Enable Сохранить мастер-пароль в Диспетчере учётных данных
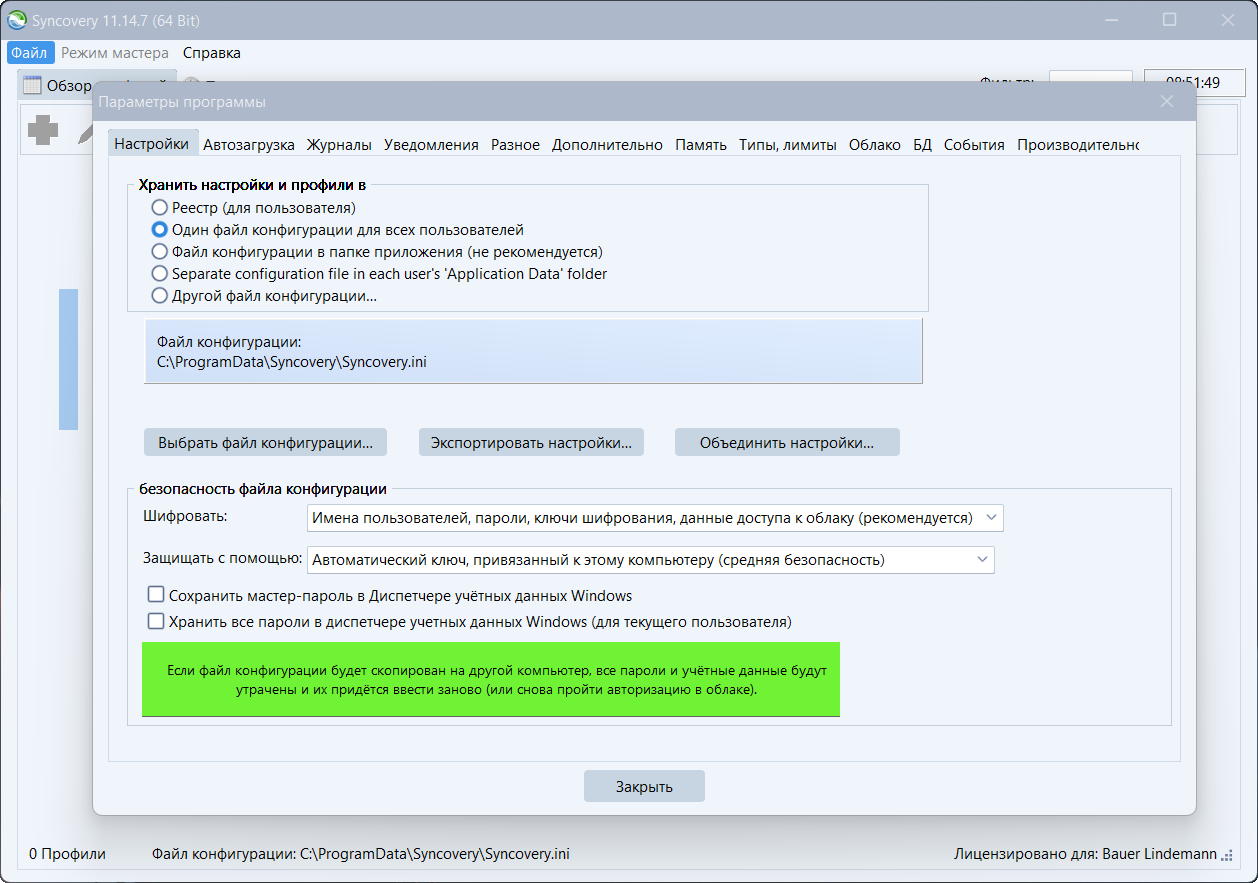 click(156, 595)
